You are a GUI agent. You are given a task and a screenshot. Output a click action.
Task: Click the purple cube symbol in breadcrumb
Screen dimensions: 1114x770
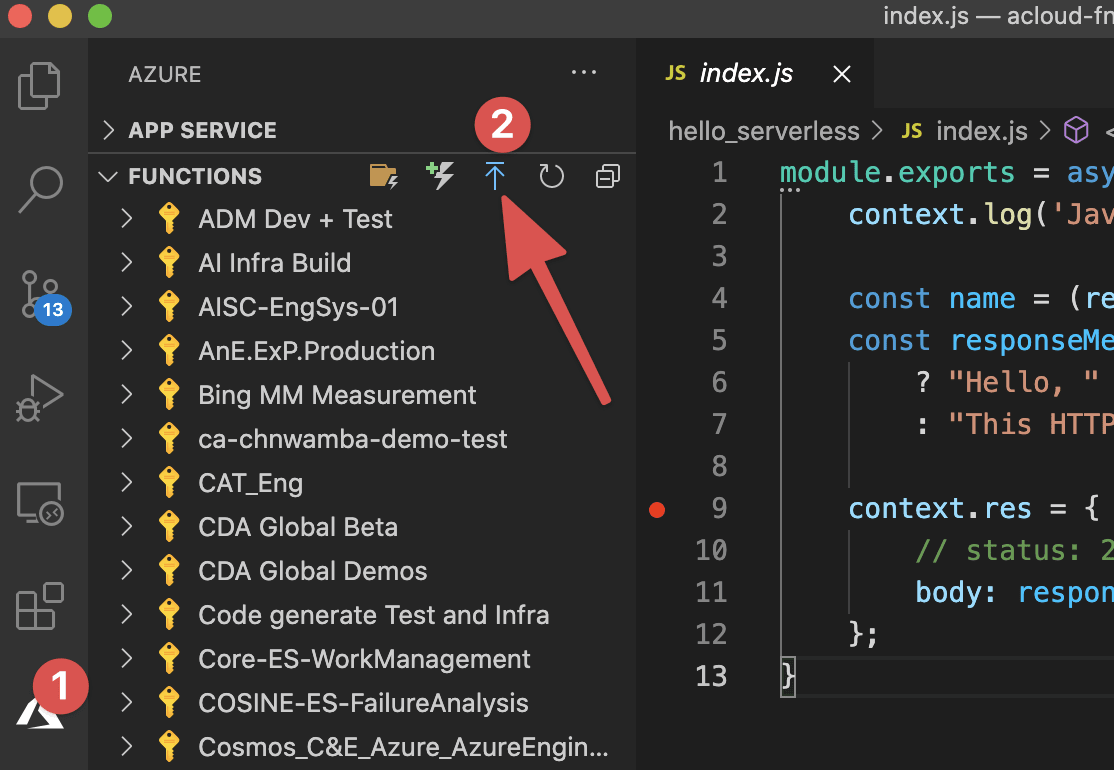(1076, 130)
